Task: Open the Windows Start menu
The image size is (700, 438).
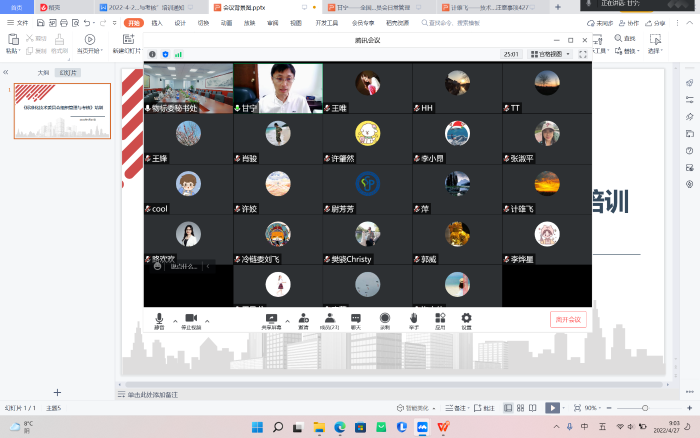Action: (256, 427)
